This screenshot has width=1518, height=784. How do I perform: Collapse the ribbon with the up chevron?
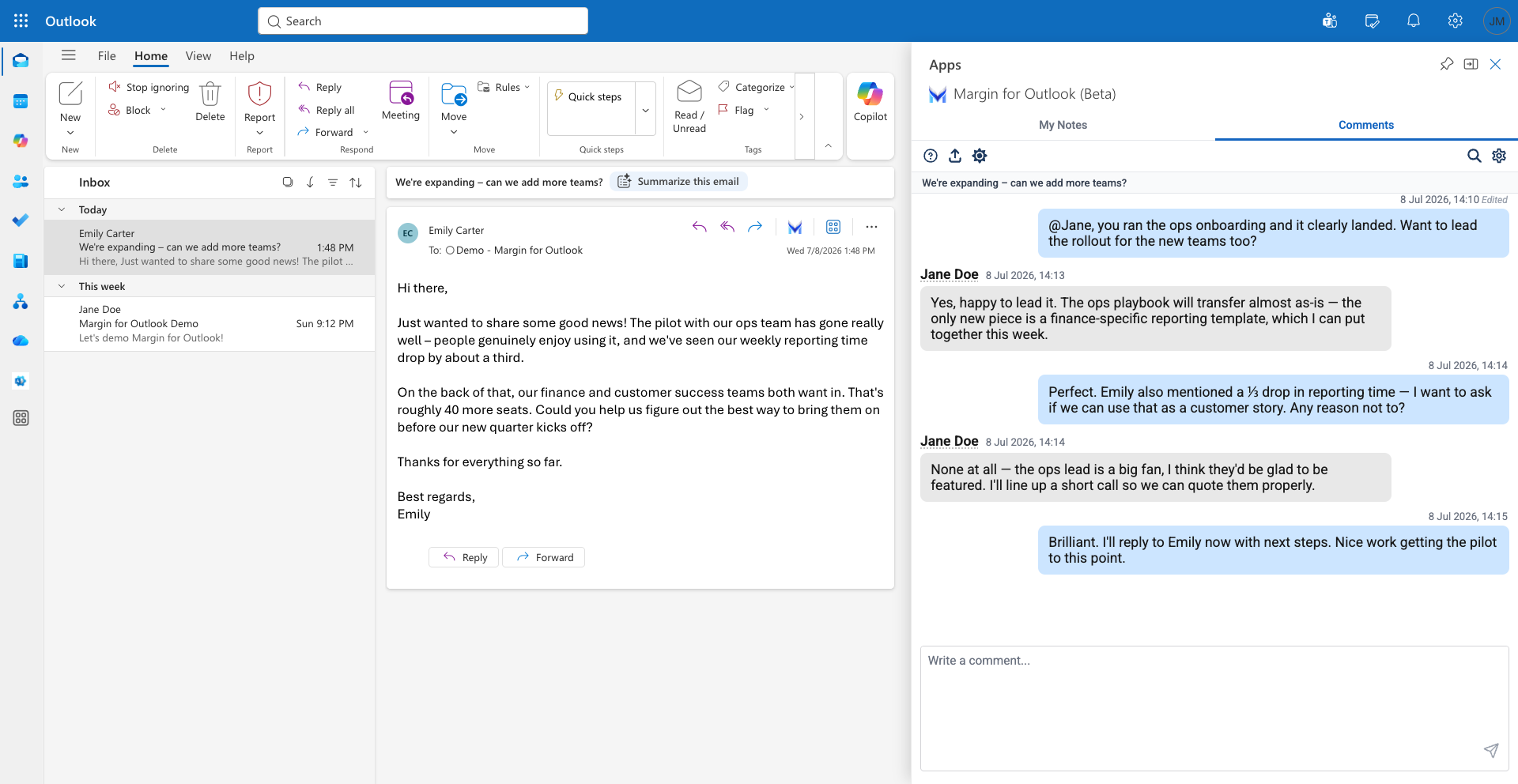(x=828, y=145)
